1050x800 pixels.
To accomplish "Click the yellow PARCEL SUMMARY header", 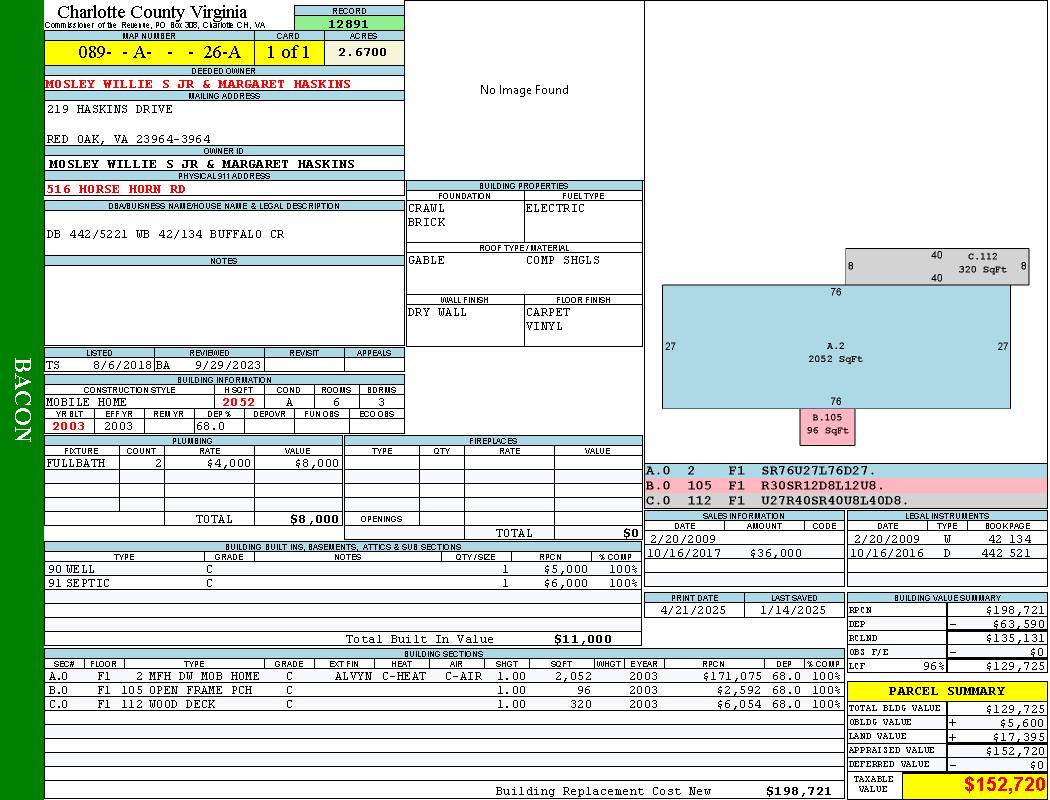I will pos(946,691).
